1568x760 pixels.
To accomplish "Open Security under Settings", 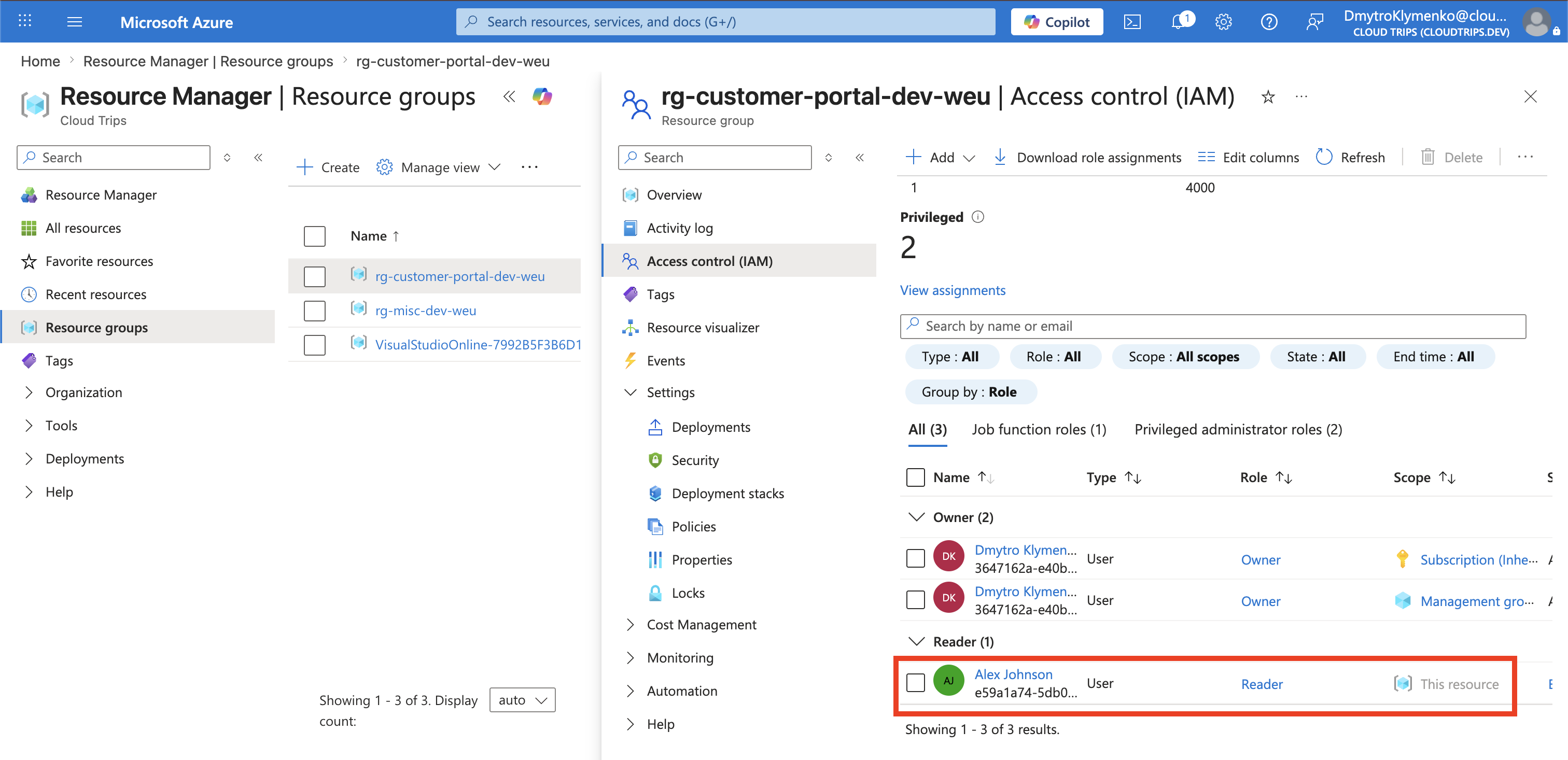I will click(x=694, y=460).
